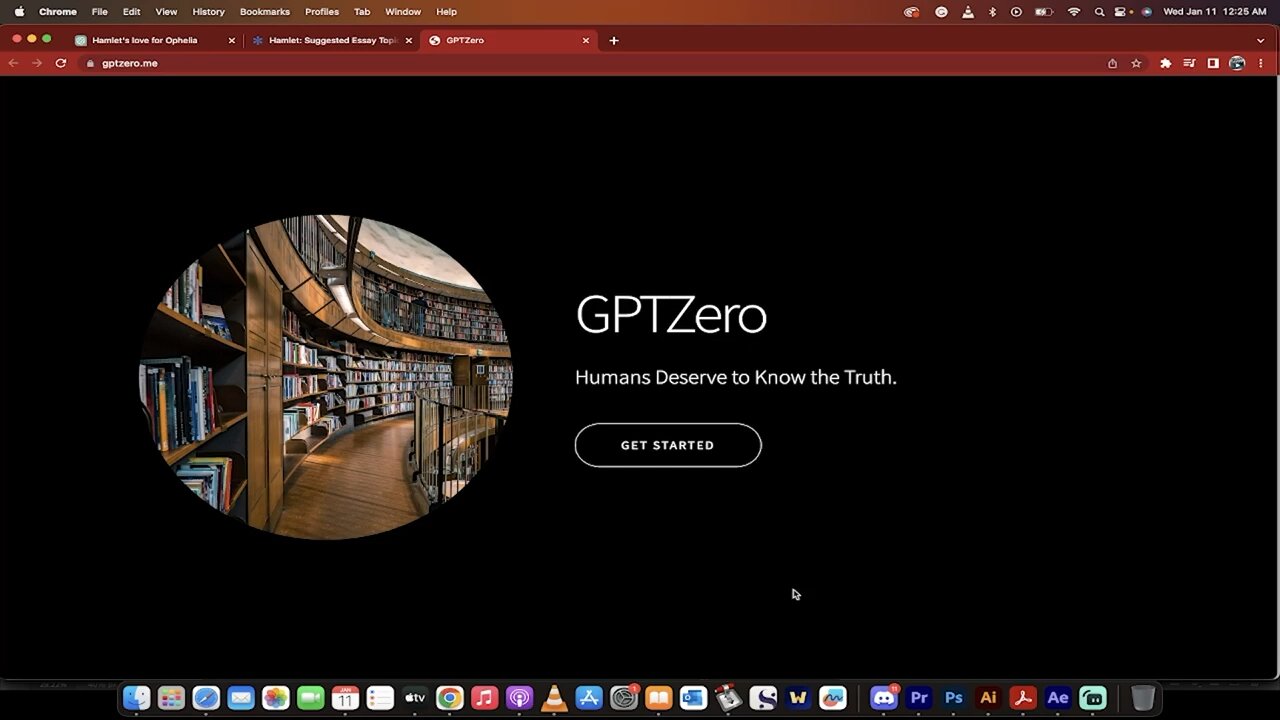The image size is (1280, 720).
Task: Open Premiere Pro from the dock
Action: pyautogui.click(x=919, y=698)
